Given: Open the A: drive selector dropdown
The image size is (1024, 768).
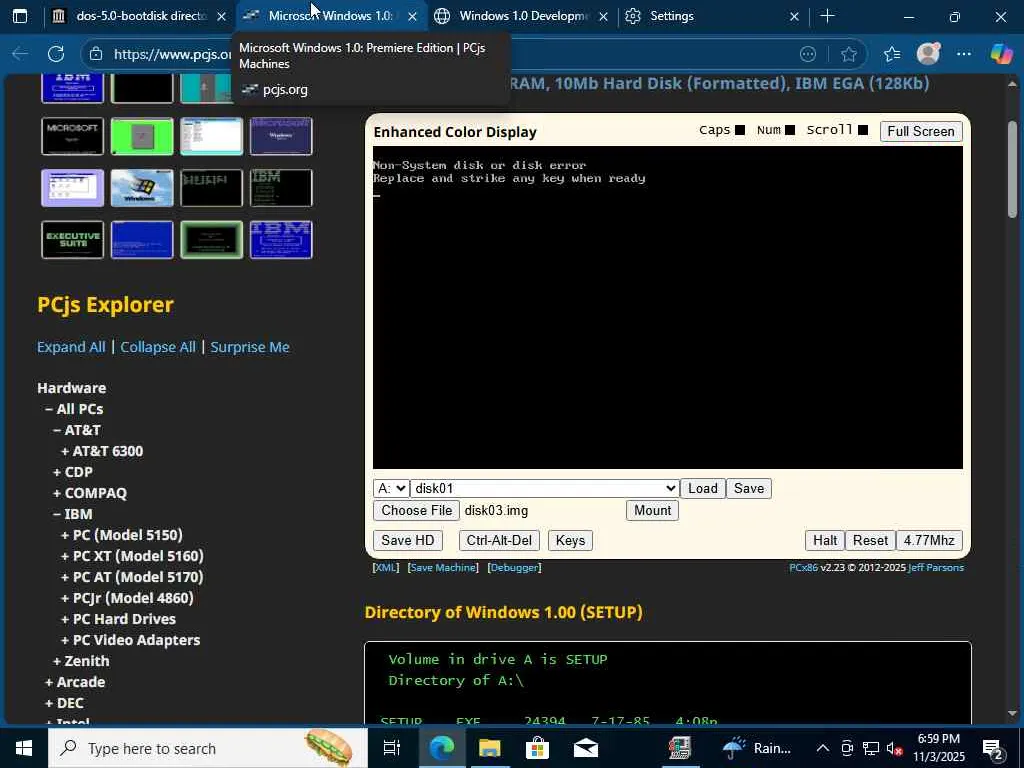Looking at the screenshot, I should click(391, 488).
